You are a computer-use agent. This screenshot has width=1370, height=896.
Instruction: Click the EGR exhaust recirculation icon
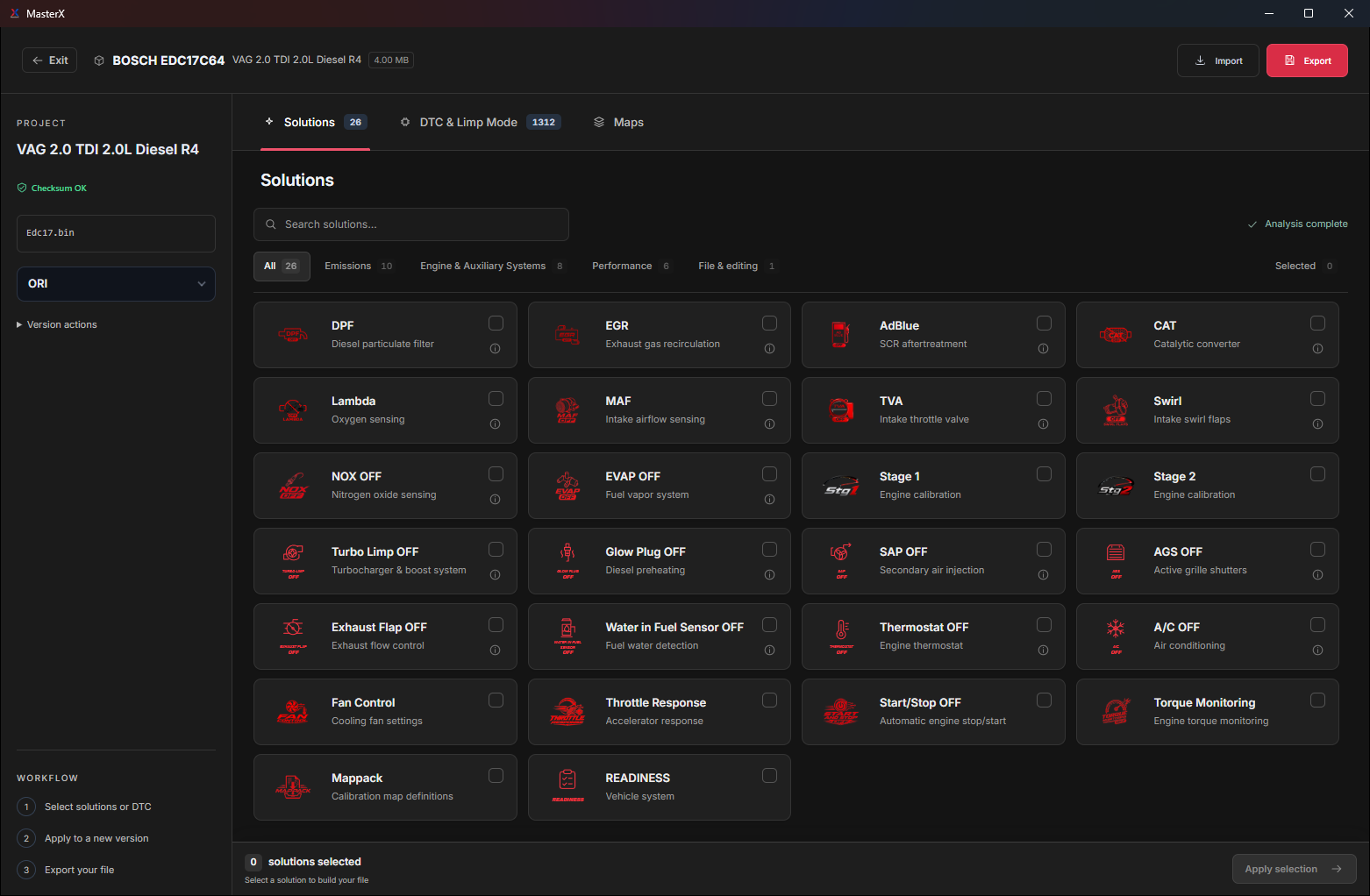pos(567,335)
